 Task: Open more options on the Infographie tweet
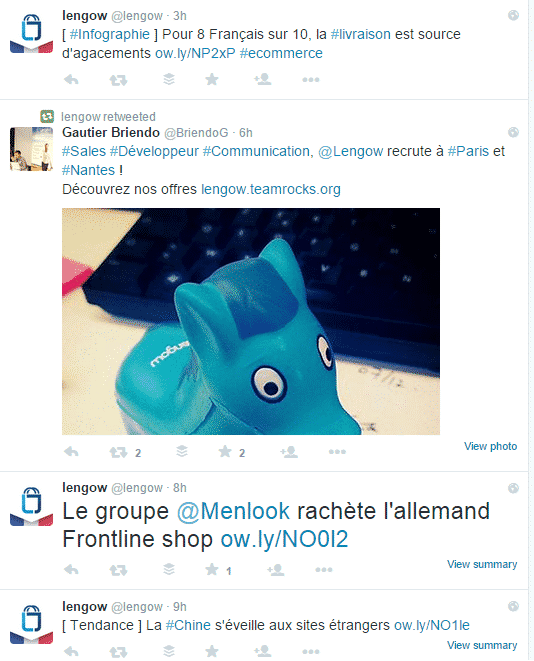pos(311,80)
